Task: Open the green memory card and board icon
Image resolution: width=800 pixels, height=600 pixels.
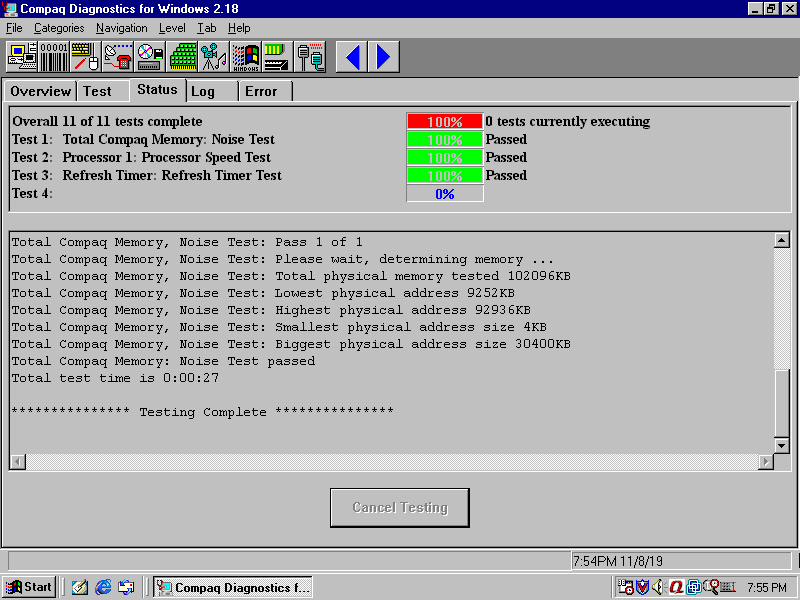Action: click(278, 57)
